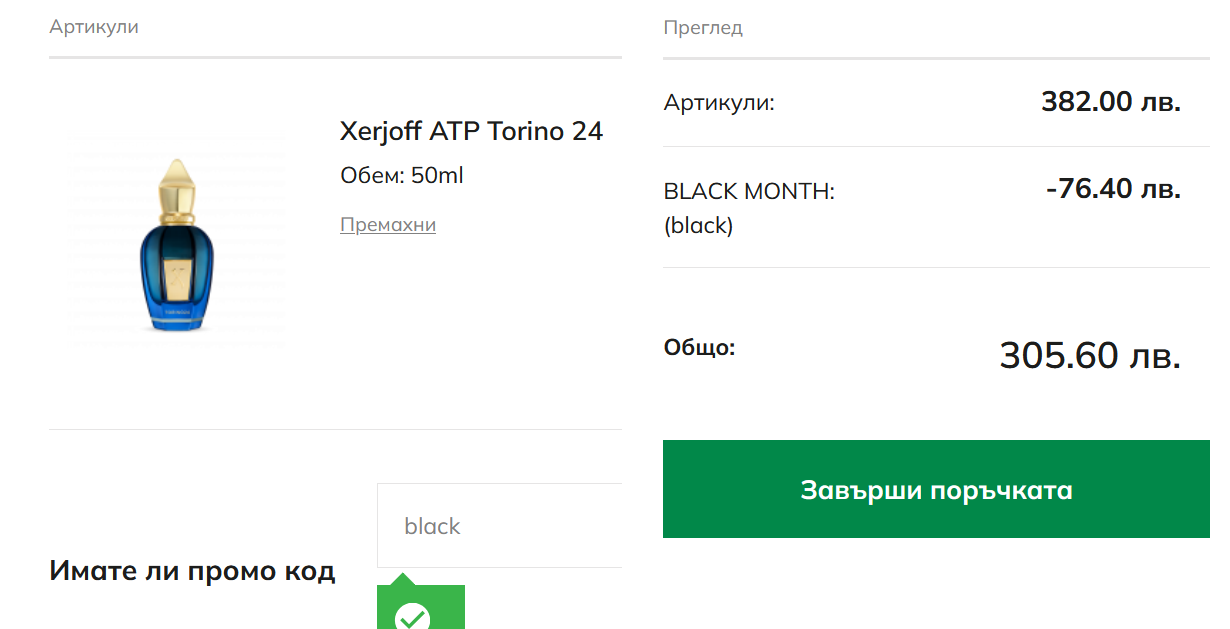Click the golden cap of the perfume bottle
The image size is (1230, 629).
click(x=177, y=188)
